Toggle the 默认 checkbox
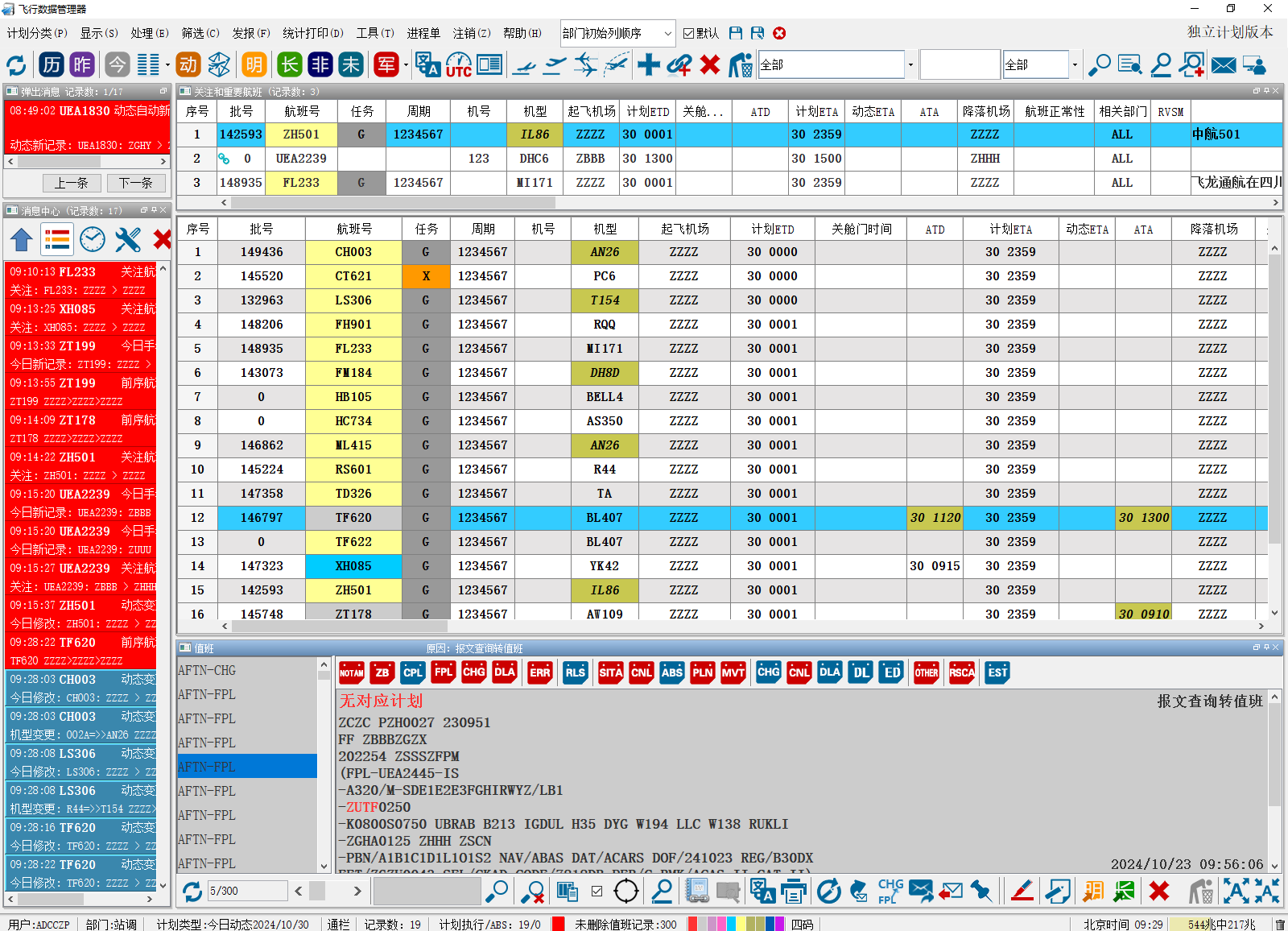This screenshot has width=1288, height=931. [x=689, y=33]
